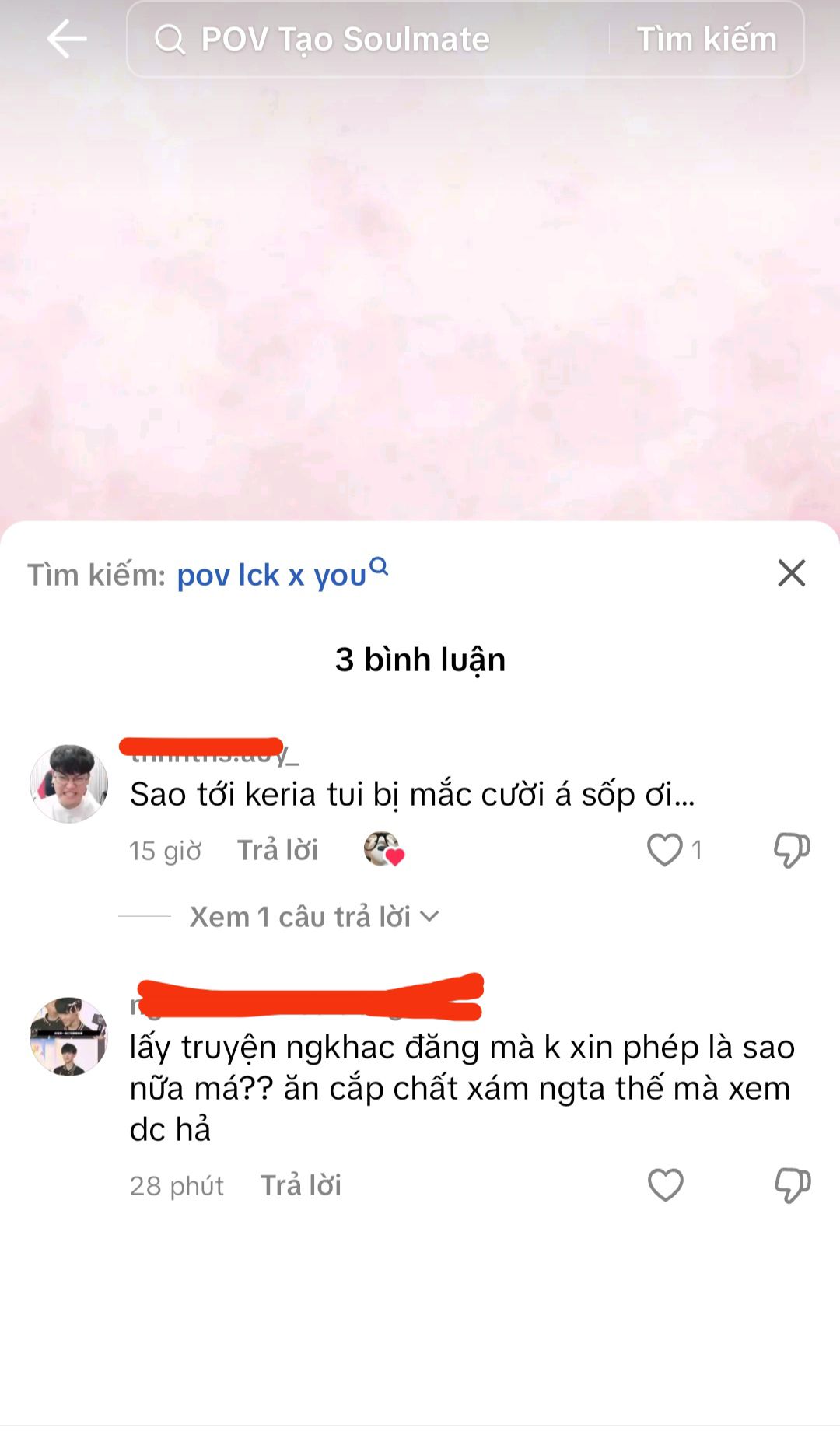Like the 'lấy truyện ngkhac' comment
Screen dimensions: 840x1438
[665, 1185]
